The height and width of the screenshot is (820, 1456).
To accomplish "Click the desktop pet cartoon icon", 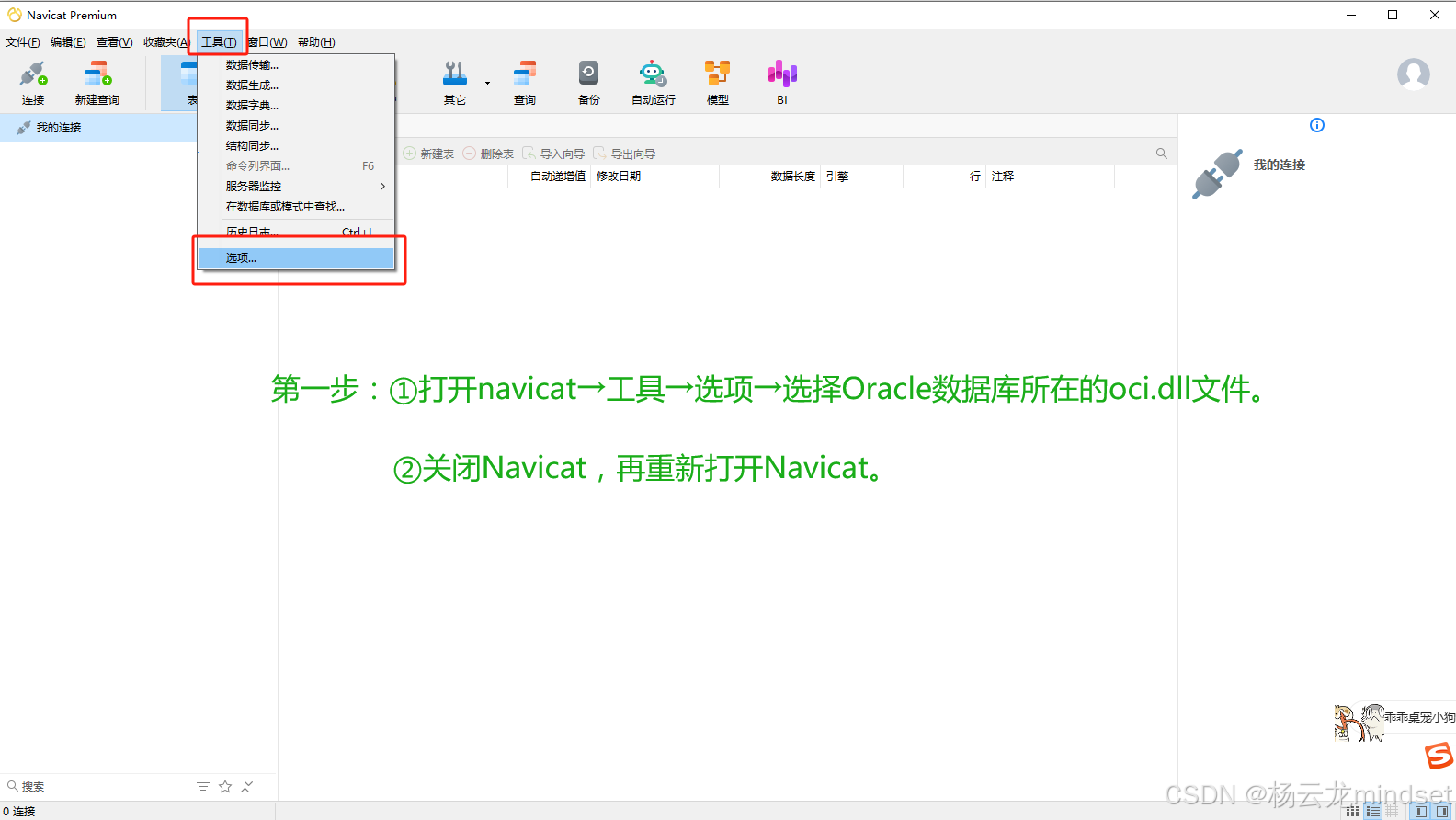I will 1359,723.
